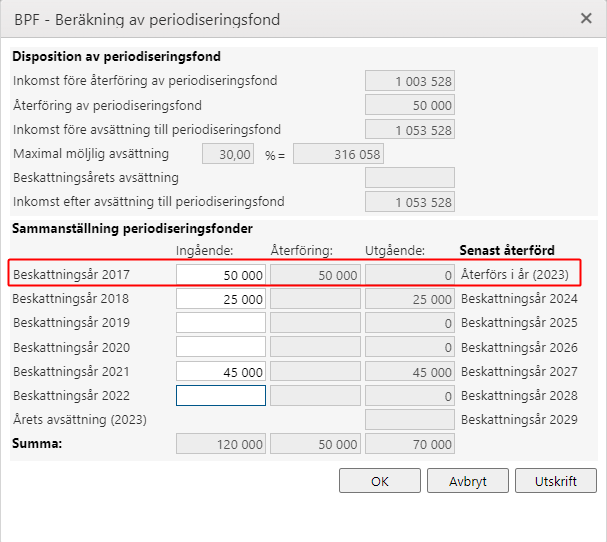Click the 316 058 amount field
The width and height of the screenshot is (607, 542).
tap(338, 154)
